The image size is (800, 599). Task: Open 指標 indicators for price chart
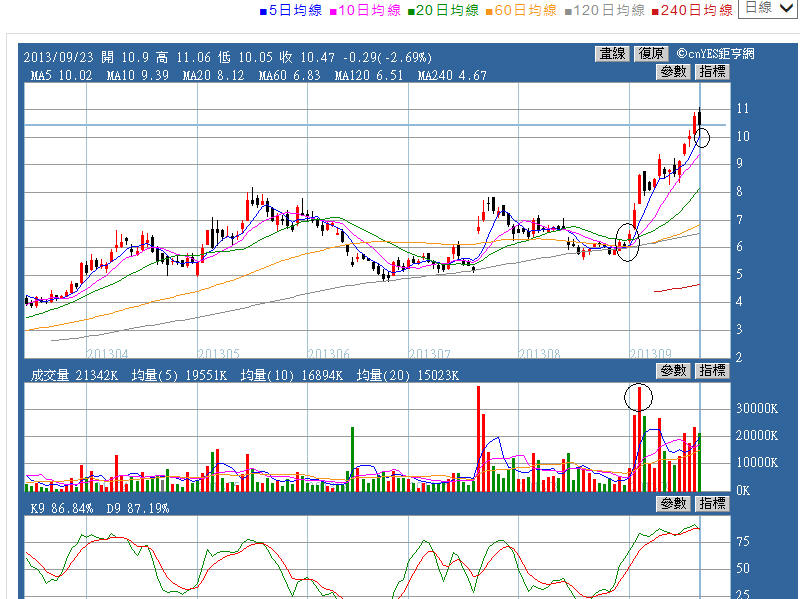click(x=712, y=72)
